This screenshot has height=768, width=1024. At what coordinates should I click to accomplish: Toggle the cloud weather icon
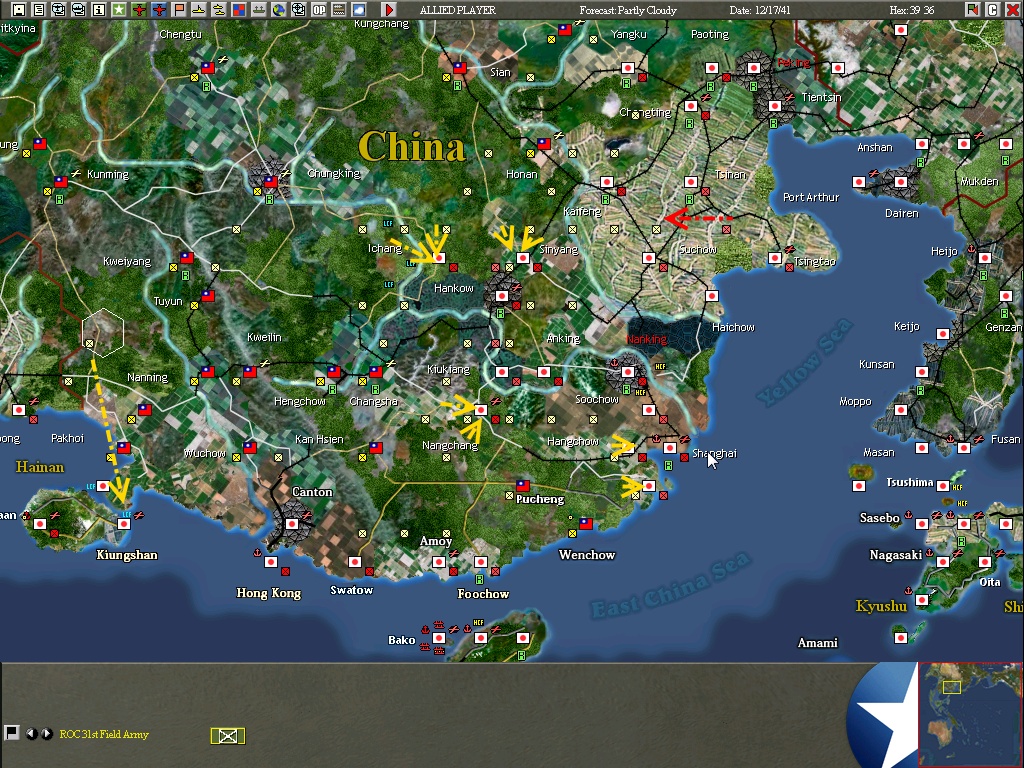click(359, 10)
